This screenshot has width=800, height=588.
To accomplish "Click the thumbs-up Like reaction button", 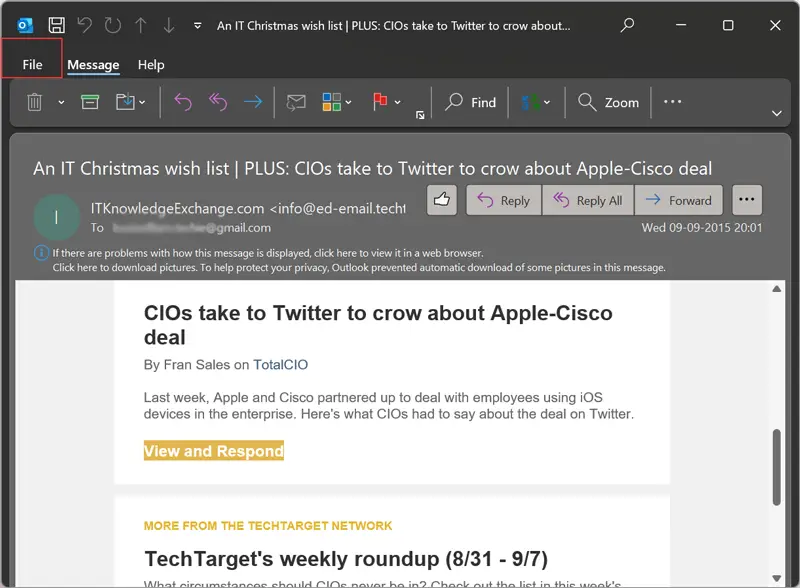I will 441,200.
